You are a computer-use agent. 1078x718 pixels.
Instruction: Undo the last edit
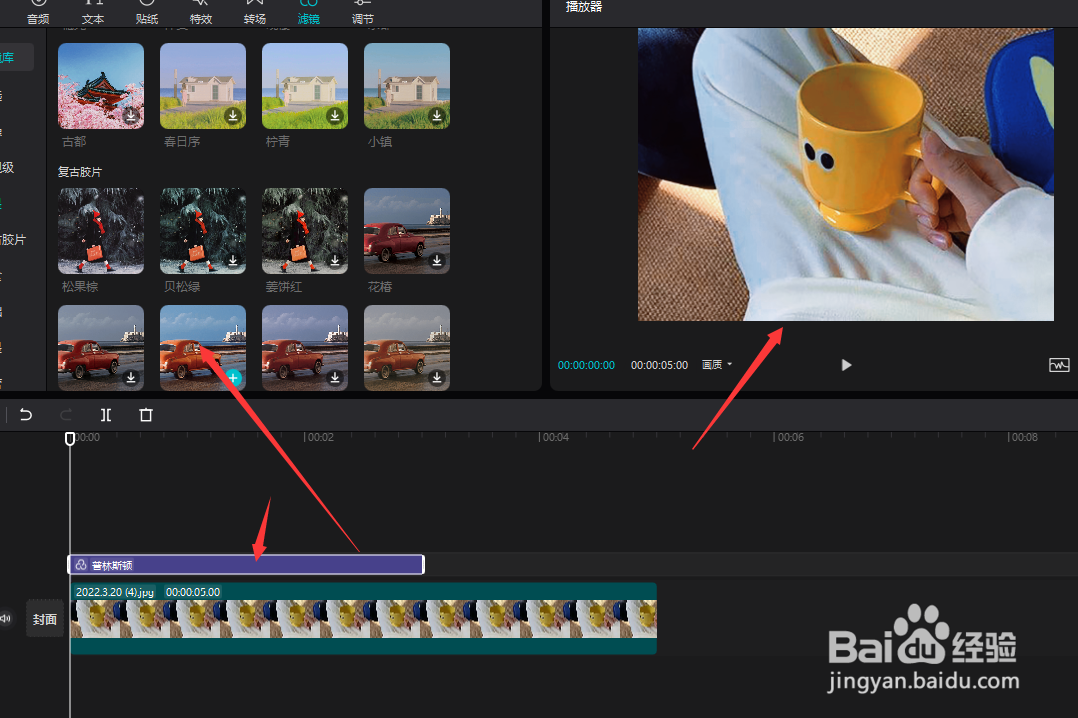click(25, 415)
